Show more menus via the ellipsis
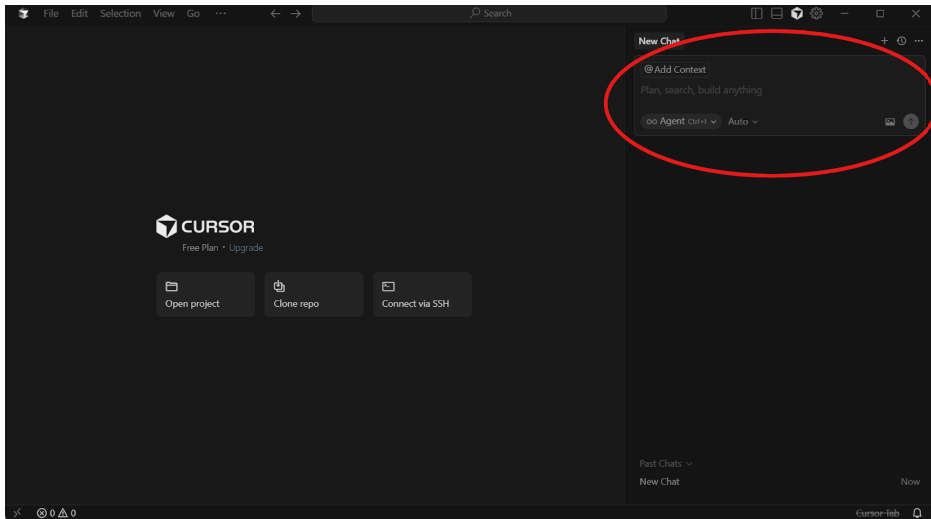The height and width of the screenshot is (519, 931). 220,13
